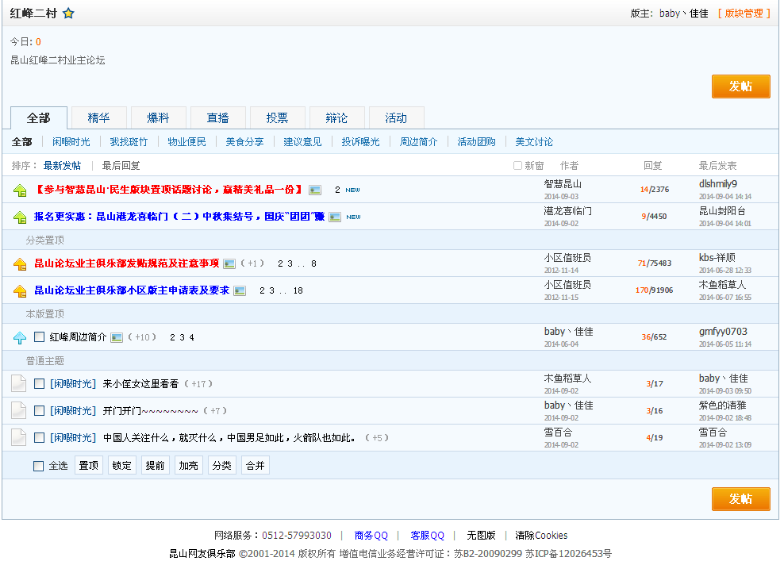Check the 全选 select-all checkbox
The height and width of the screenshot is (564, 780).
tap(39, 466)
